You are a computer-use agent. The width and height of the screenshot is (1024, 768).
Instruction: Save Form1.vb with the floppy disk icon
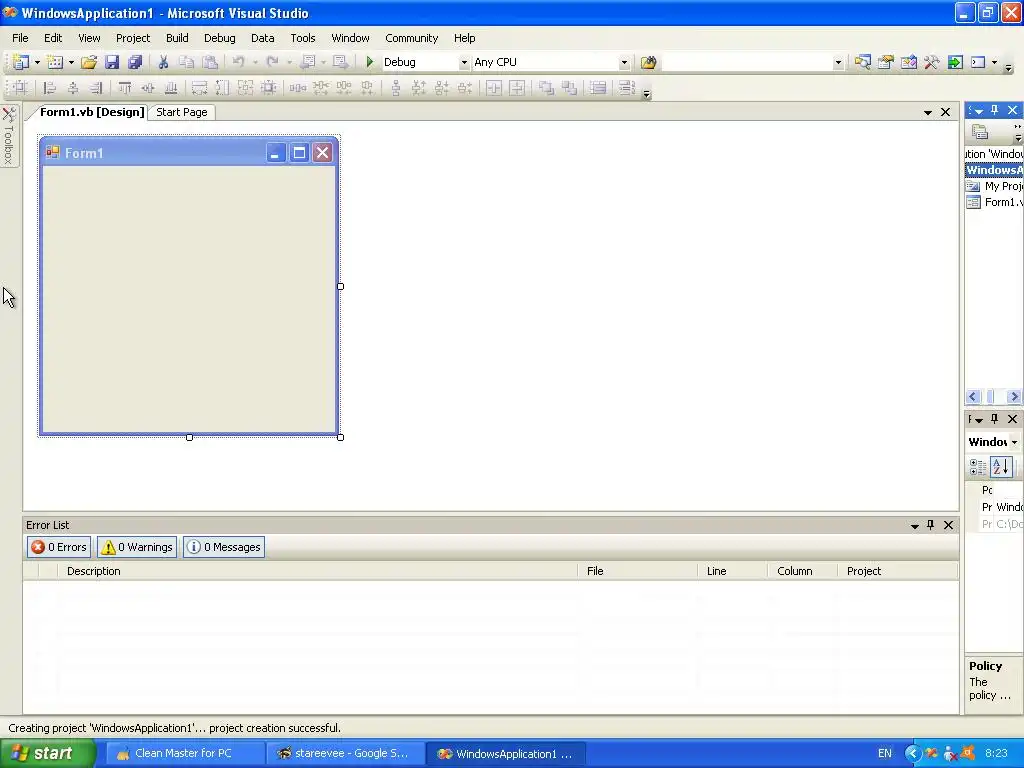[112, 62]
